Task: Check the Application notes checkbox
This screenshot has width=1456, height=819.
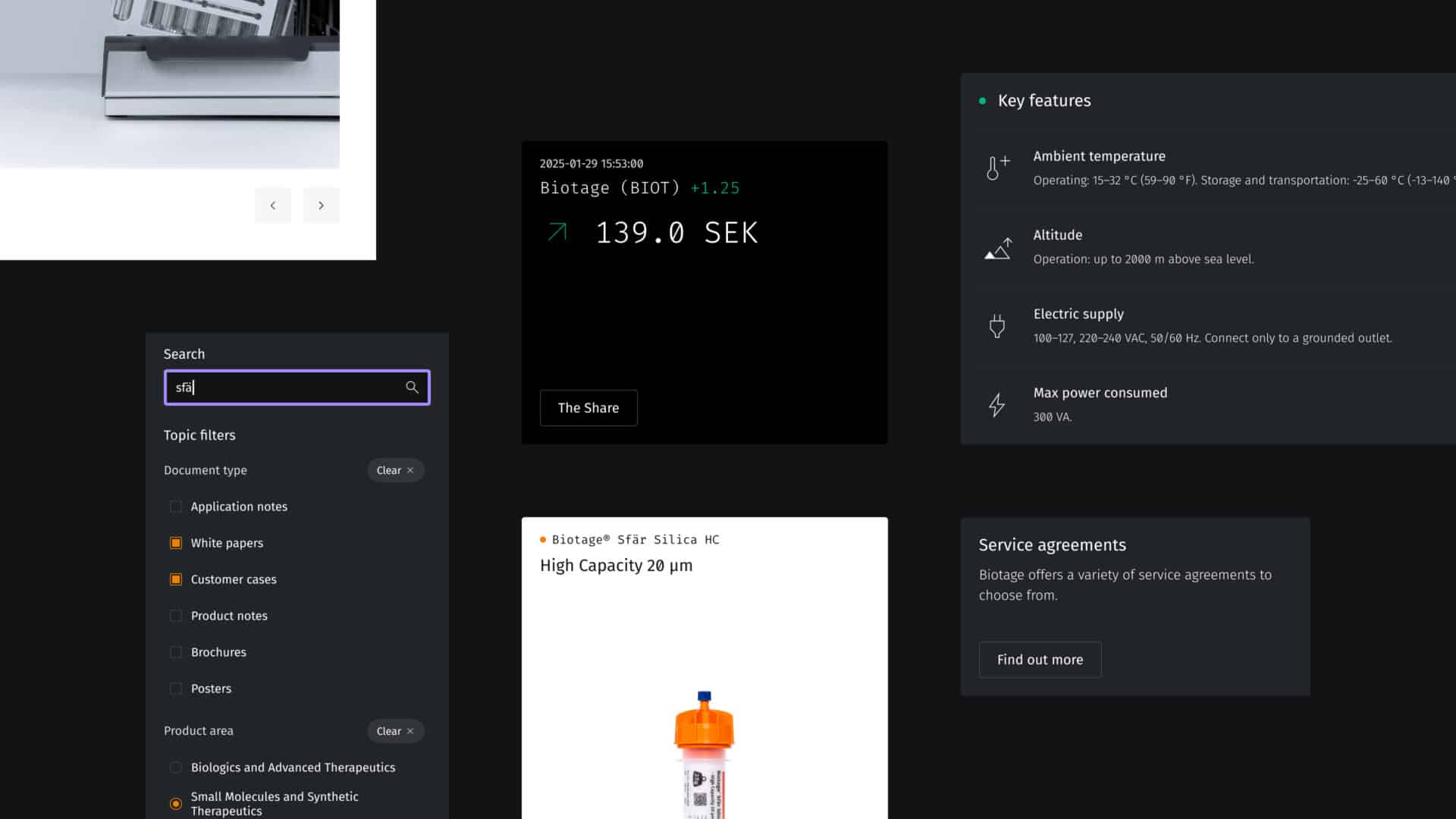Action: (176, 507)
